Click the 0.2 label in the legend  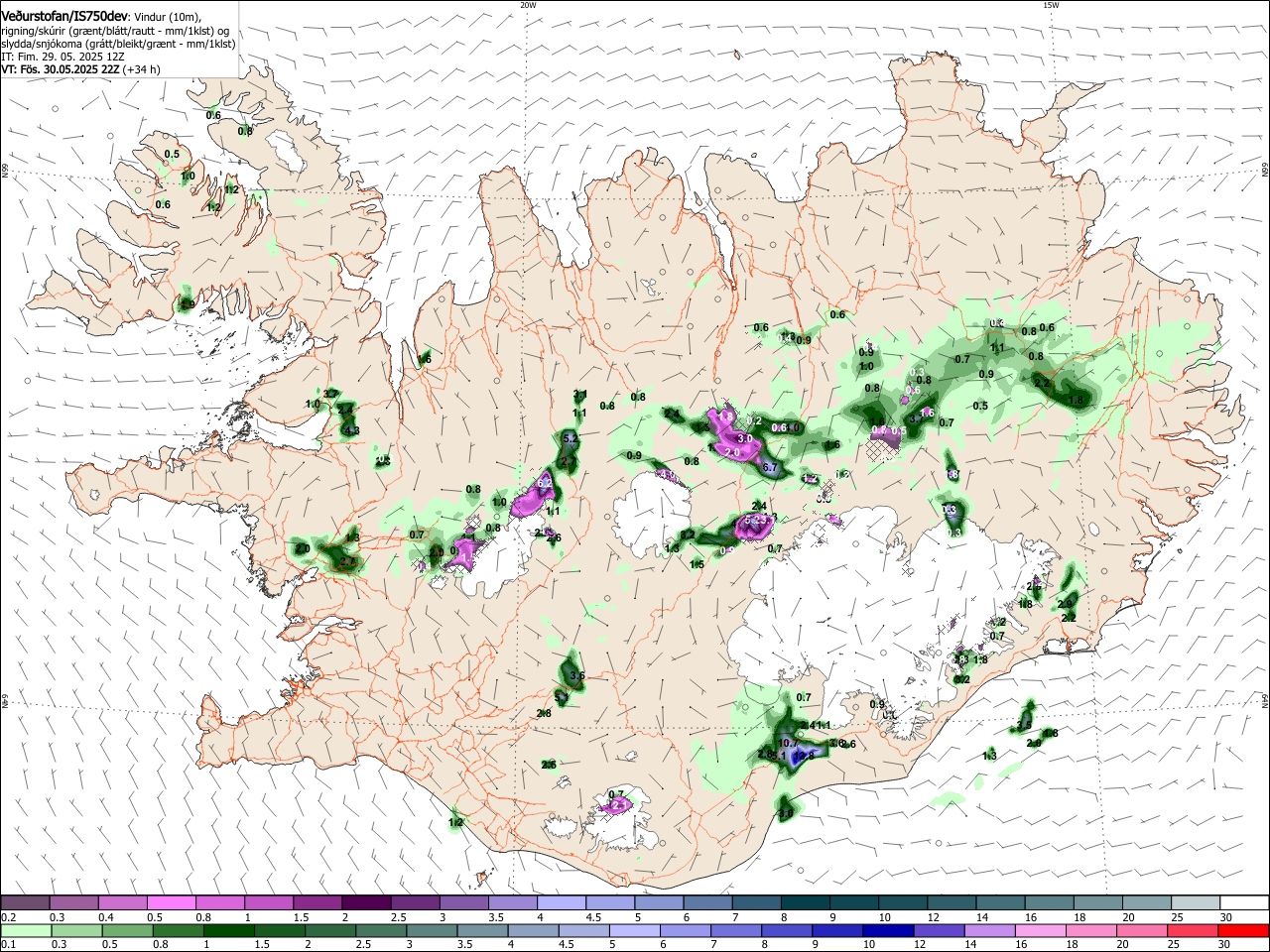point(8,917)
